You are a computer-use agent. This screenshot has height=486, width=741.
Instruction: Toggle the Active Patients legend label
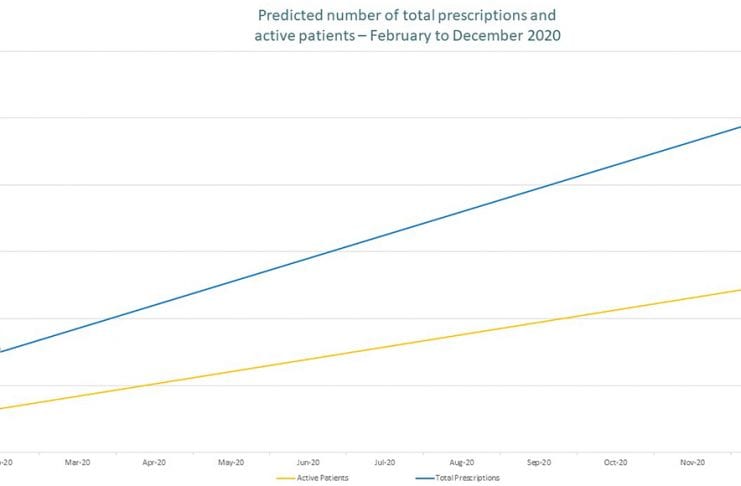(322, 478)
